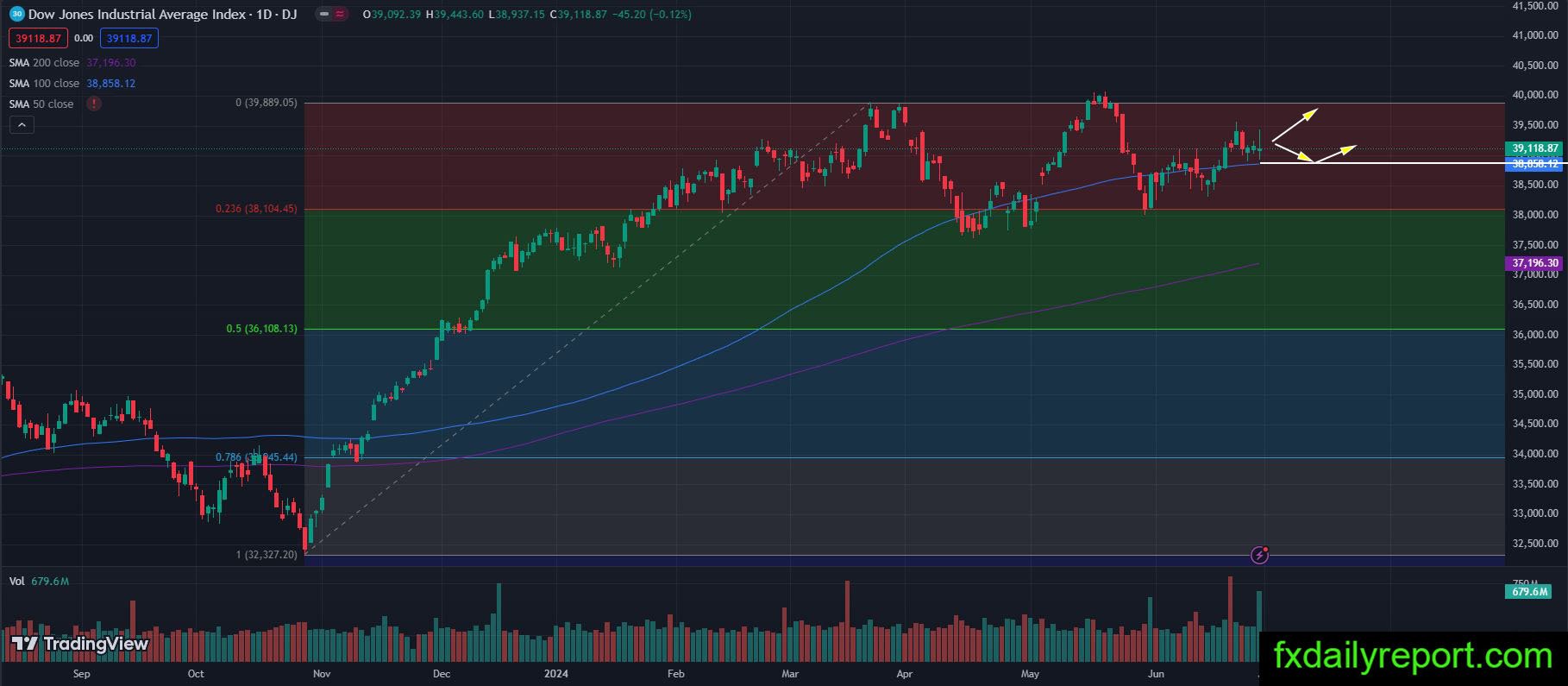Click the 32,500.00 price scale label
This screenshot has width=1568, height=686.
tap(1535, 544)
